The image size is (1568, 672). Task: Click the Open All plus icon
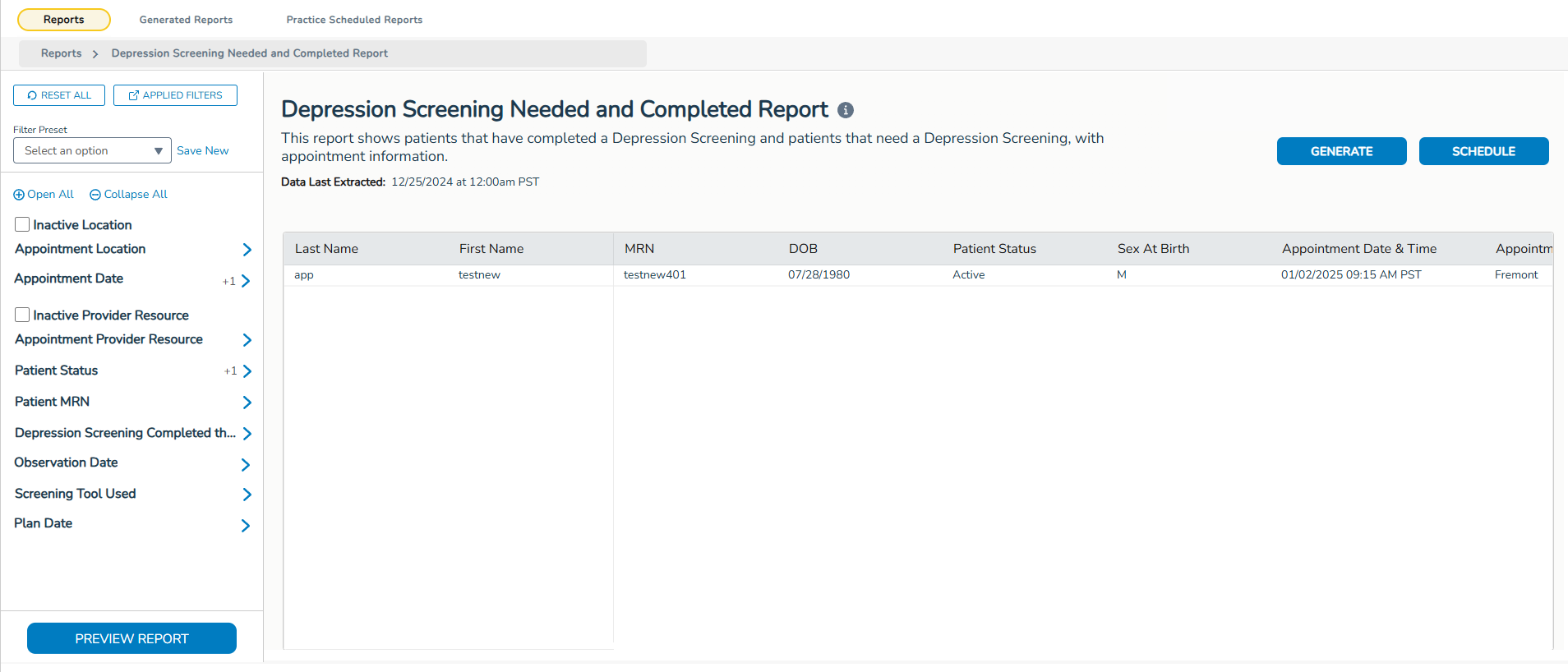point(19,195)
